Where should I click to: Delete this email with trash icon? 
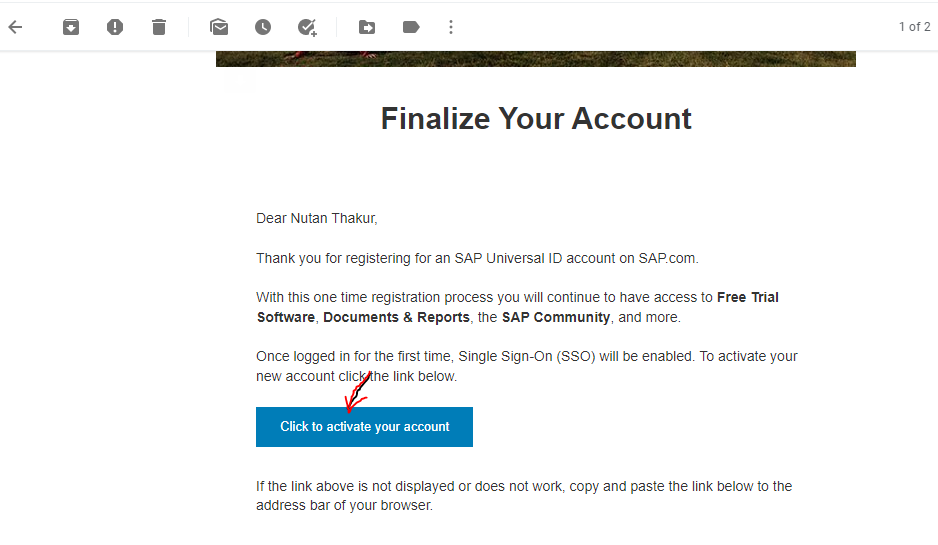click(159, 27)
